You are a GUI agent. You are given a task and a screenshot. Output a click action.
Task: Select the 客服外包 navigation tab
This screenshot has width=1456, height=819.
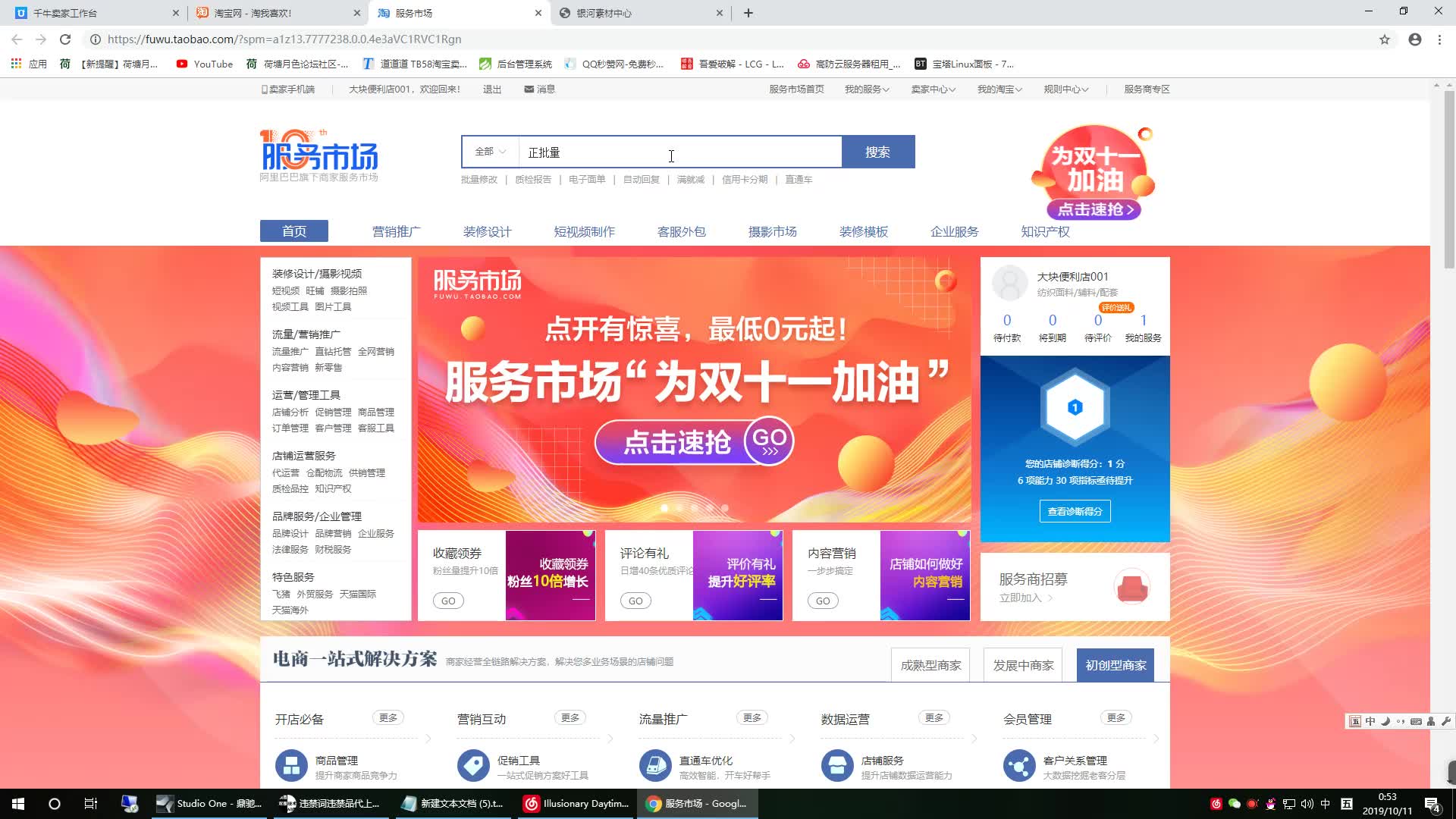point(681,231)
